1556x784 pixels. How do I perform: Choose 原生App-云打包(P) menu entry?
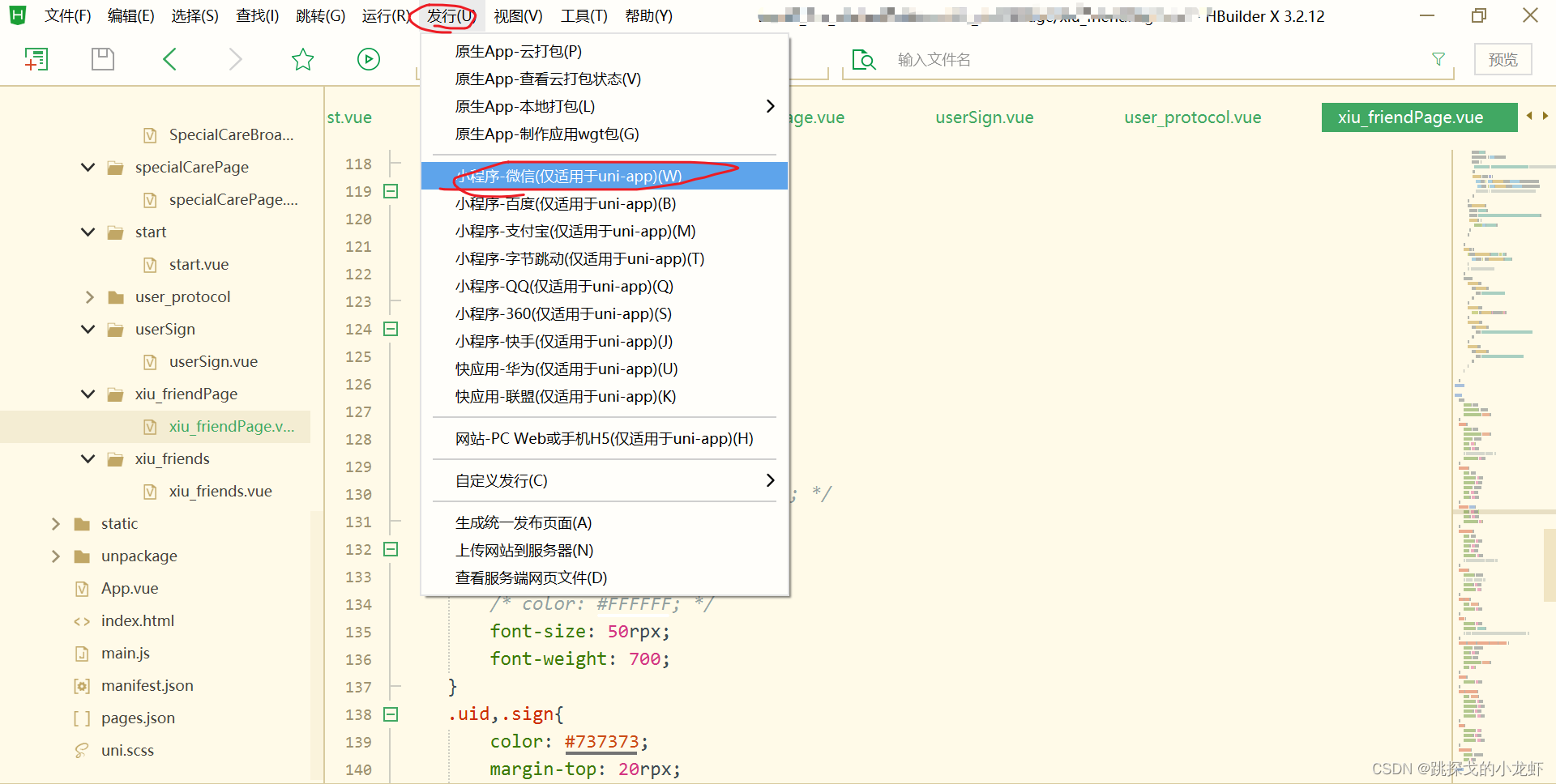pyautogui.click(x=605, y=51)
